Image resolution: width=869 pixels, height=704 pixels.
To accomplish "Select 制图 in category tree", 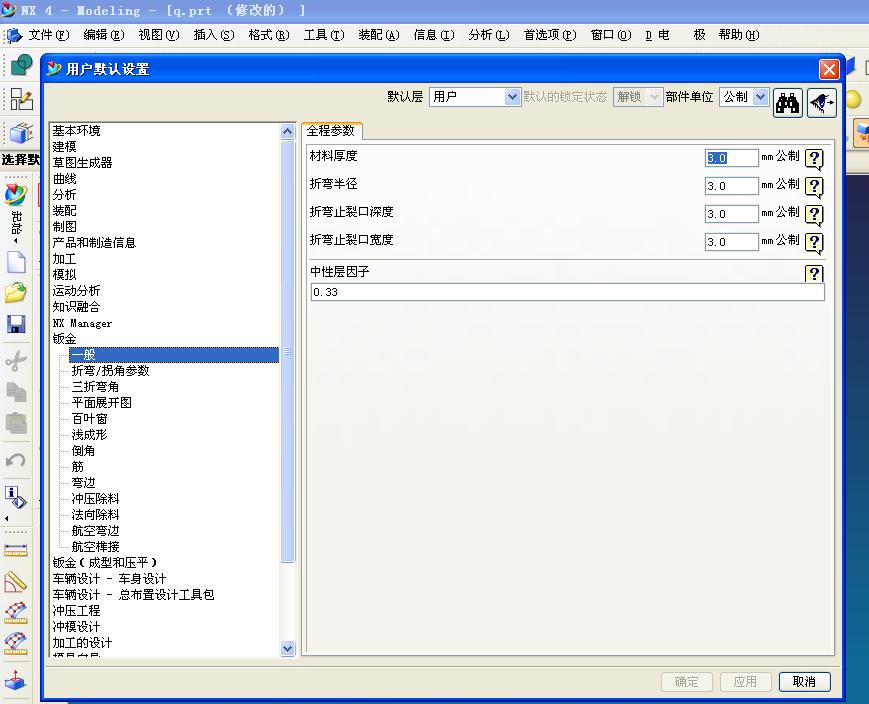I will pos(64,227).
